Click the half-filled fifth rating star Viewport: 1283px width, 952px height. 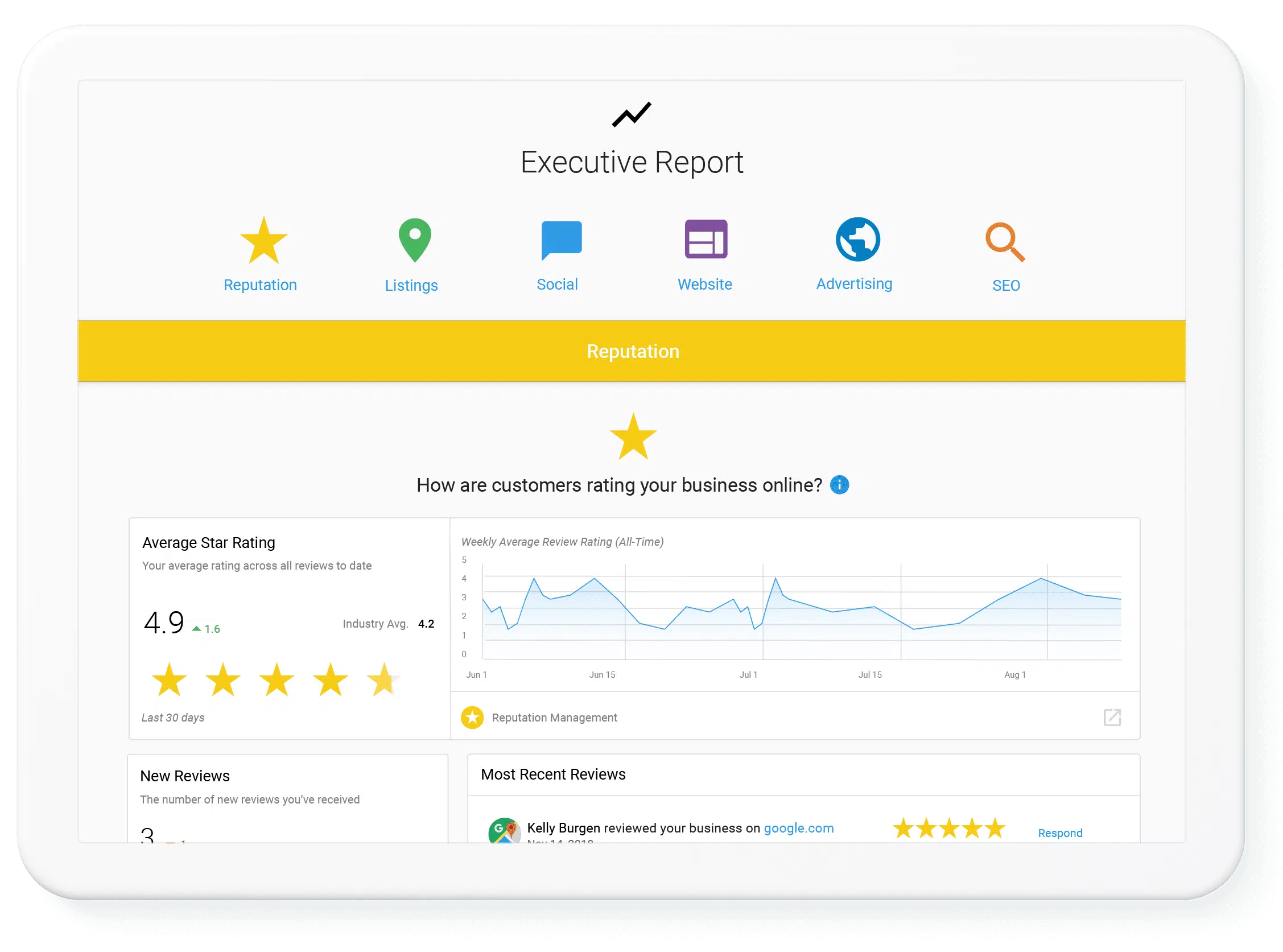(x=383, y=680)
